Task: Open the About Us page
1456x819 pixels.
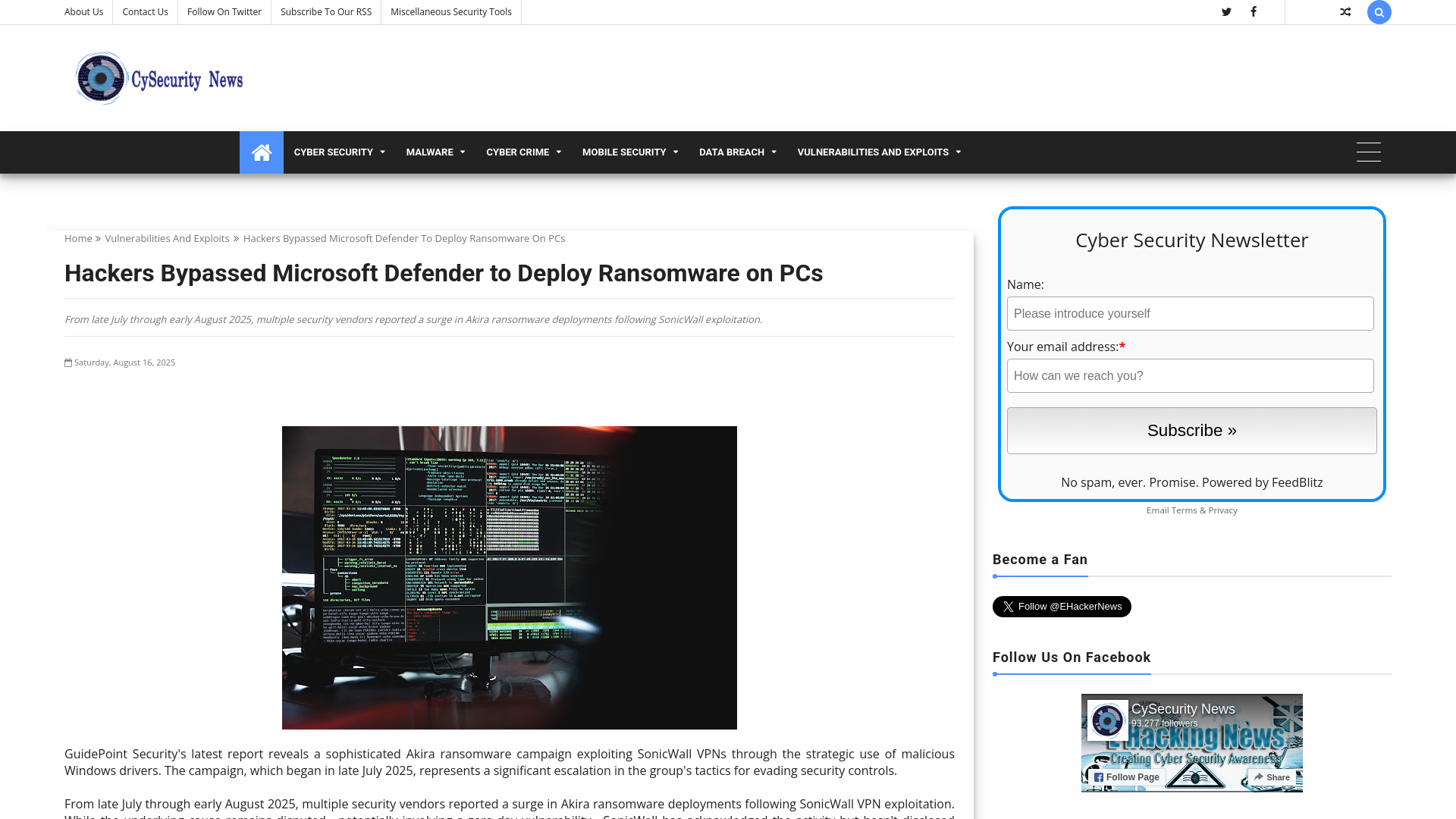Action: (x=83, y=12)
